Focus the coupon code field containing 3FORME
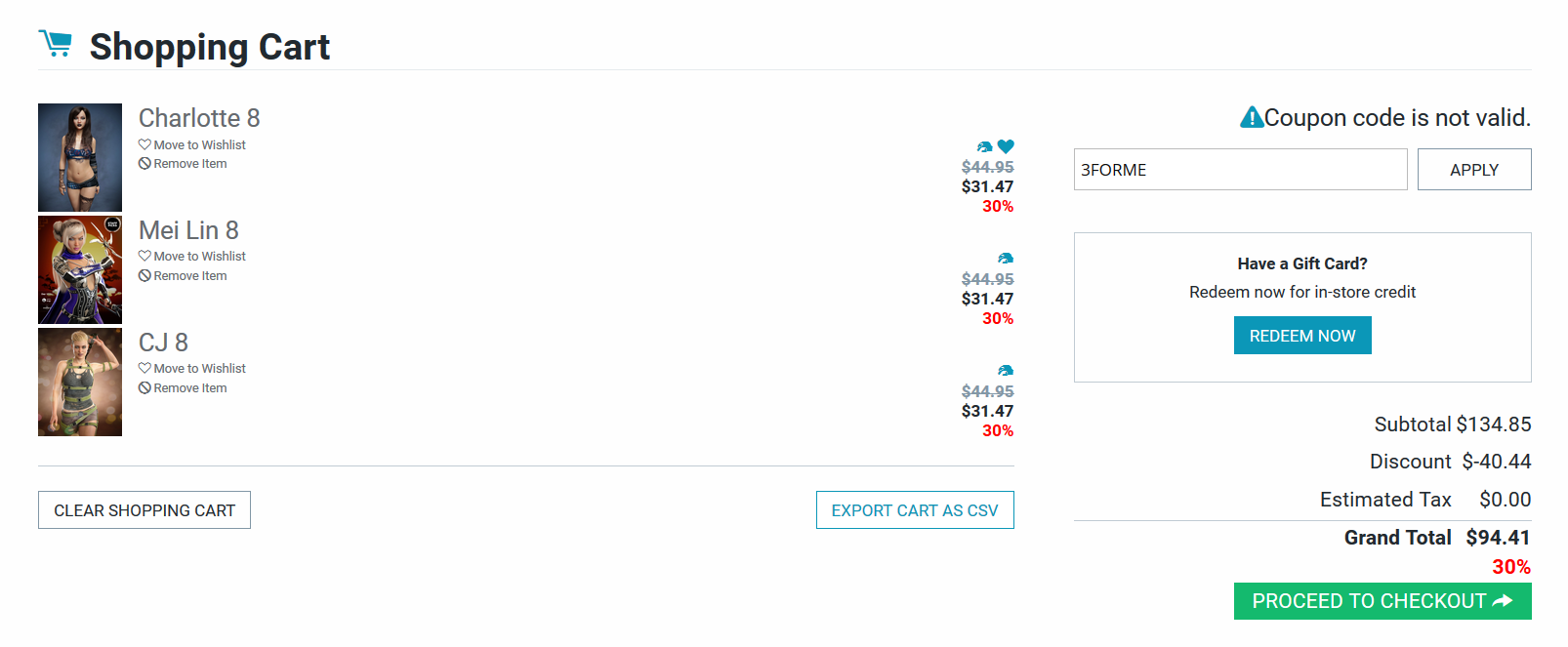The image size is (1568, 647). (1240, 170)
